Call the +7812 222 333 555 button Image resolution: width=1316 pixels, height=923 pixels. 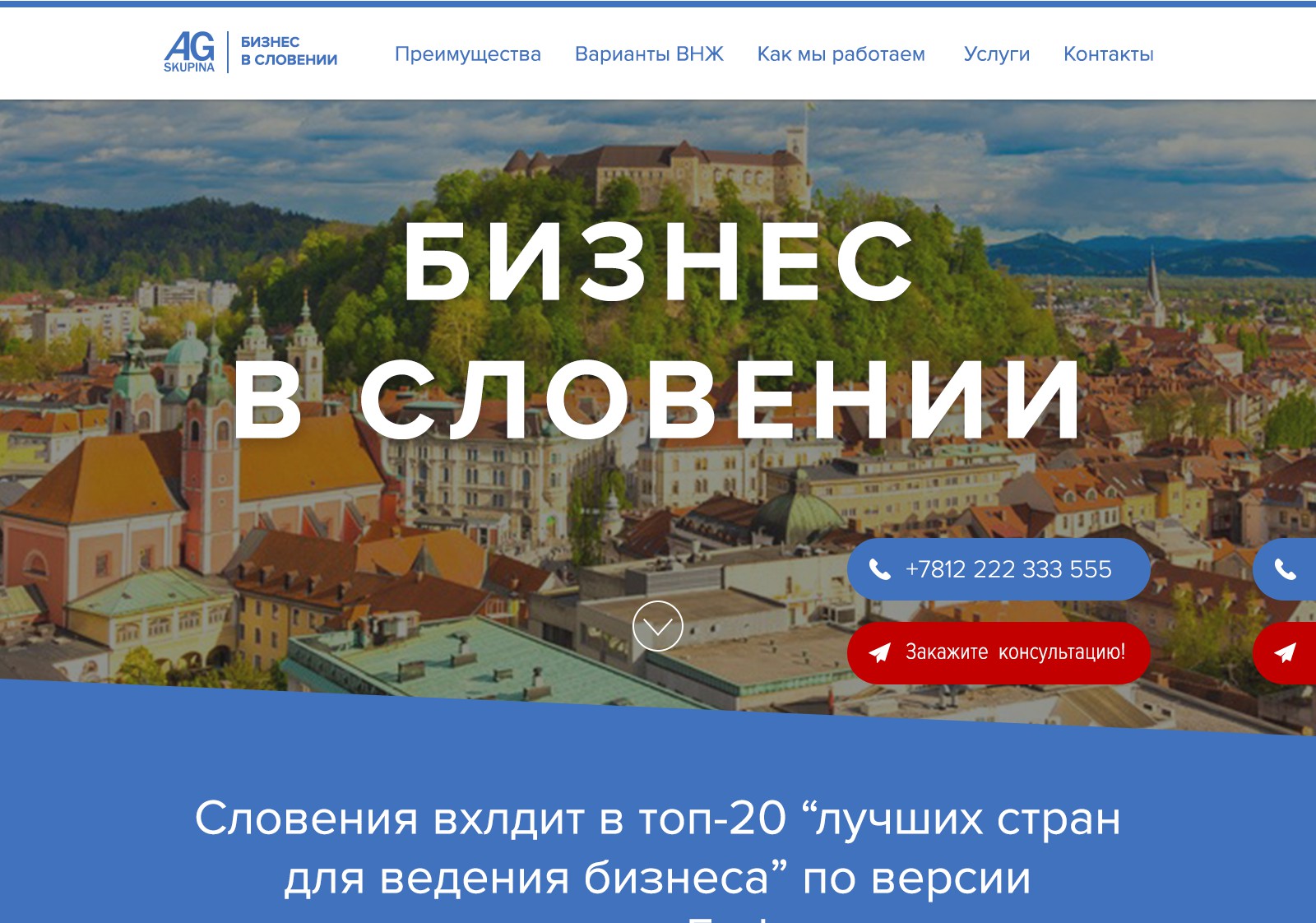999,569
